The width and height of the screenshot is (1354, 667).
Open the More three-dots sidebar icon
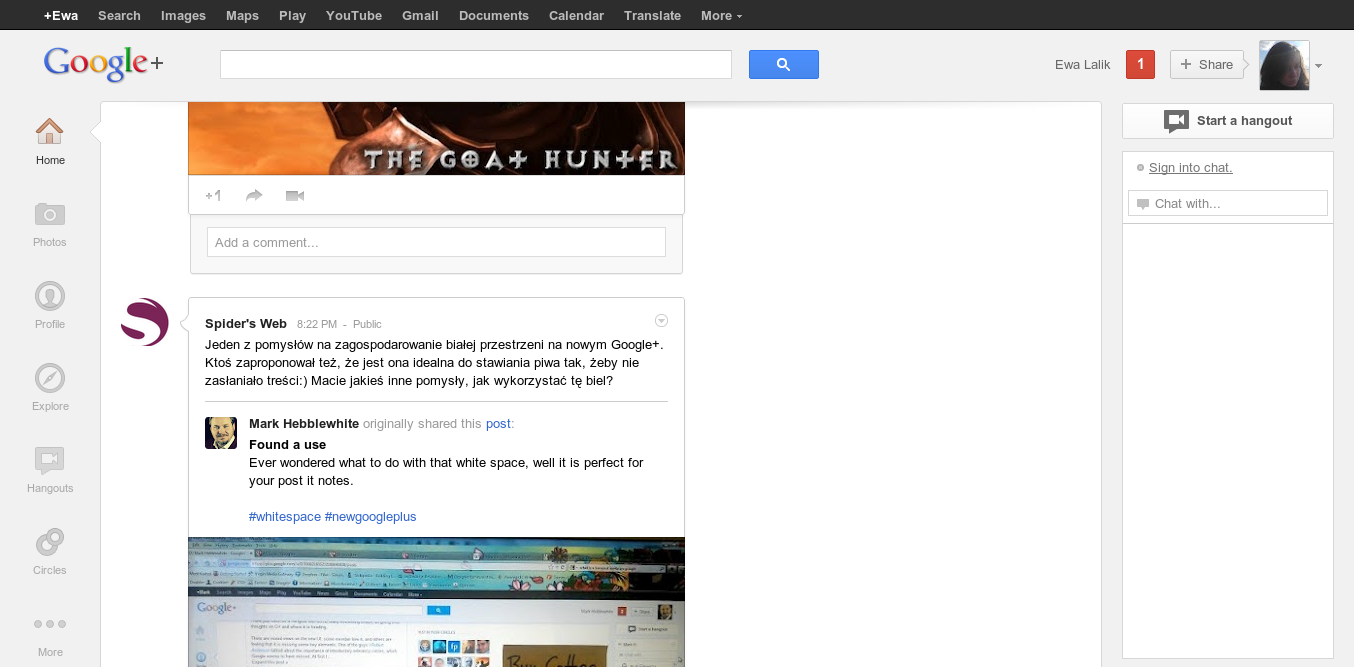[50, 624]
